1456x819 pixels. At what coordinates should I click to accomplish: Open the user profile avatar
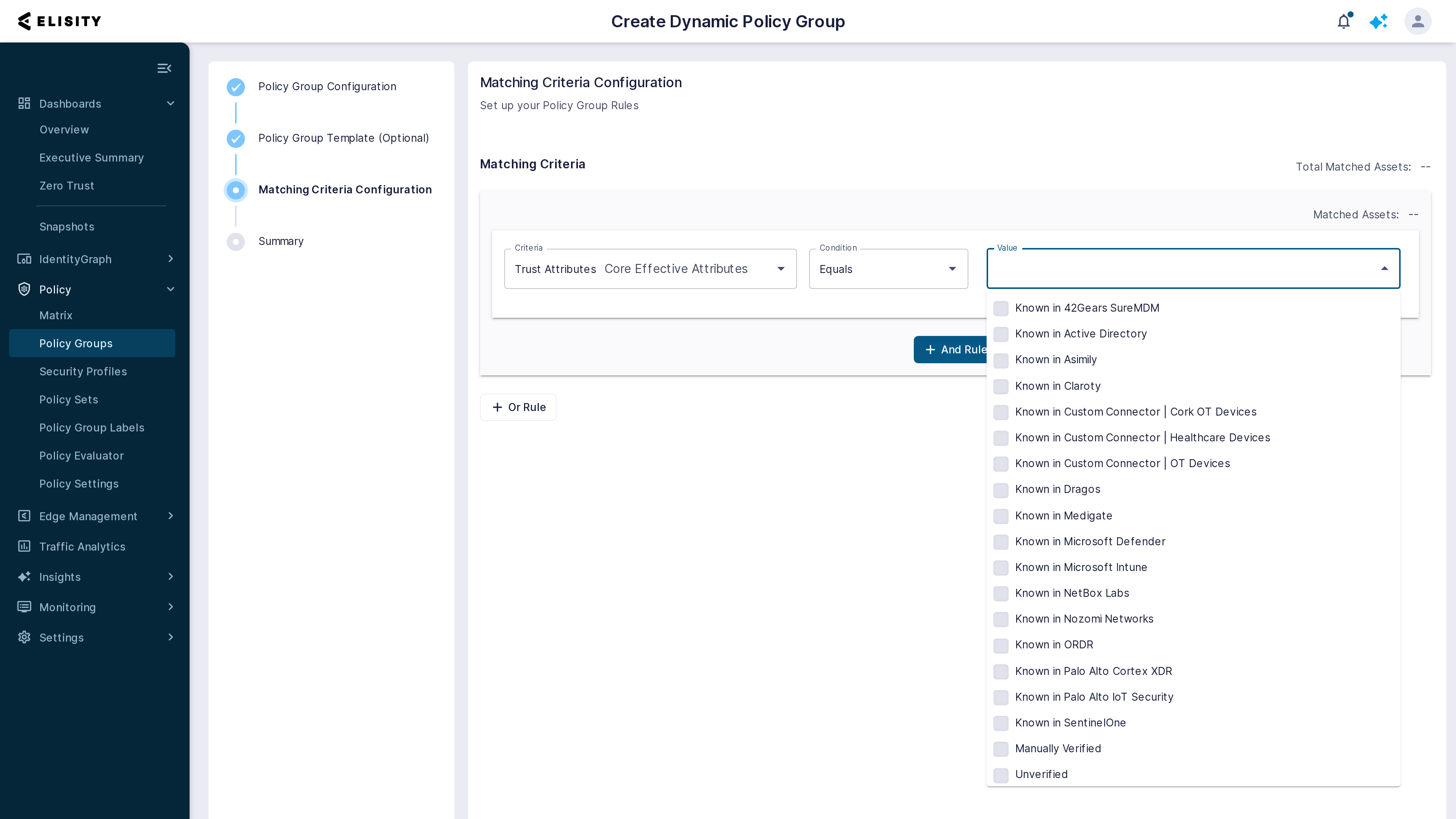[x=1418, y=21]
